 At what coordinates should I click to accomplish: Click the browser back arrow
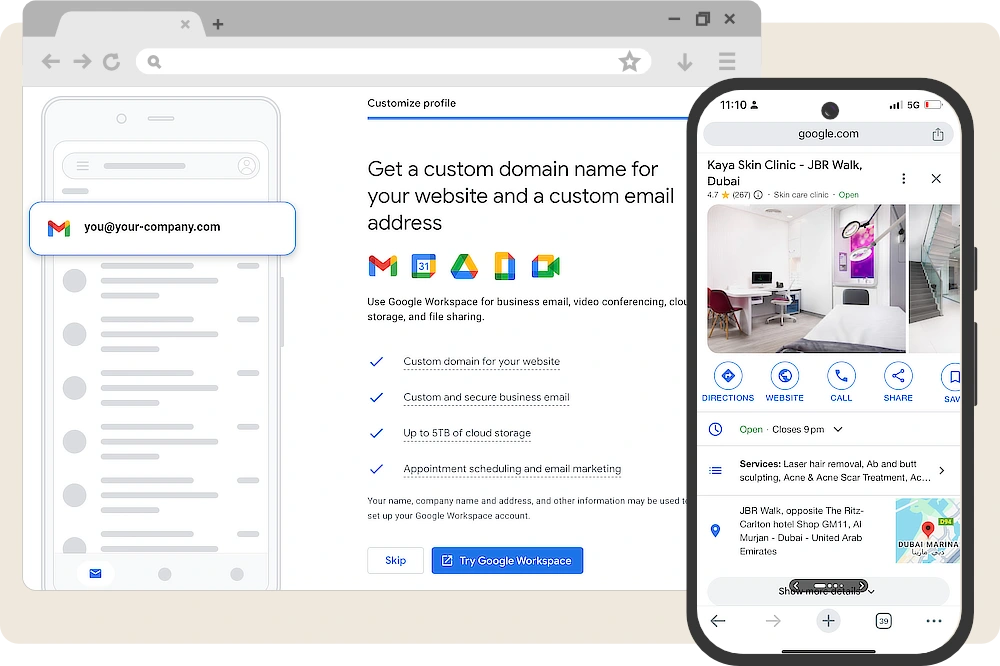point(50,61)
